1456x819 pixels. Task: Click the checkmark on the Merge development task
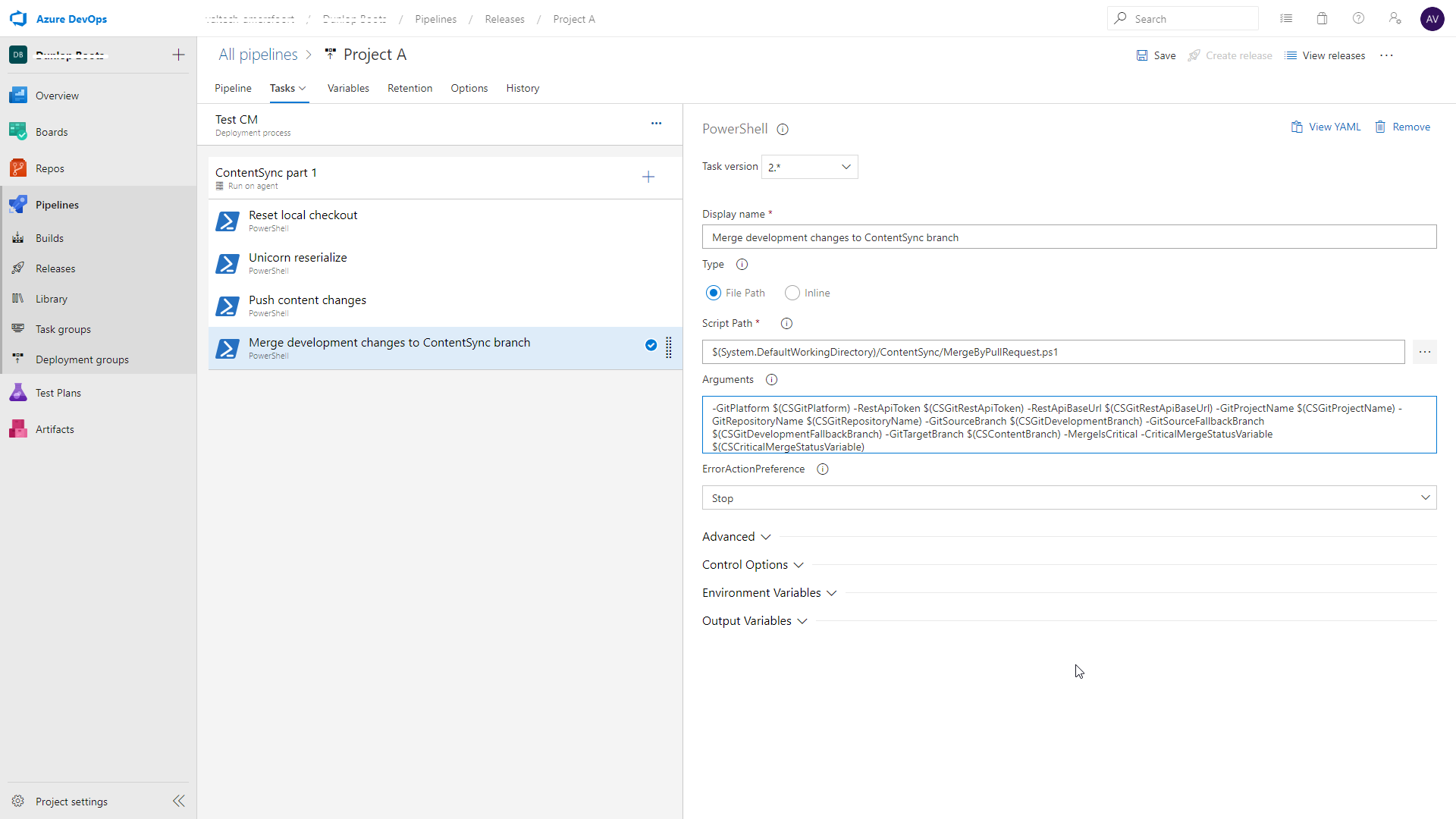point(651,346)
